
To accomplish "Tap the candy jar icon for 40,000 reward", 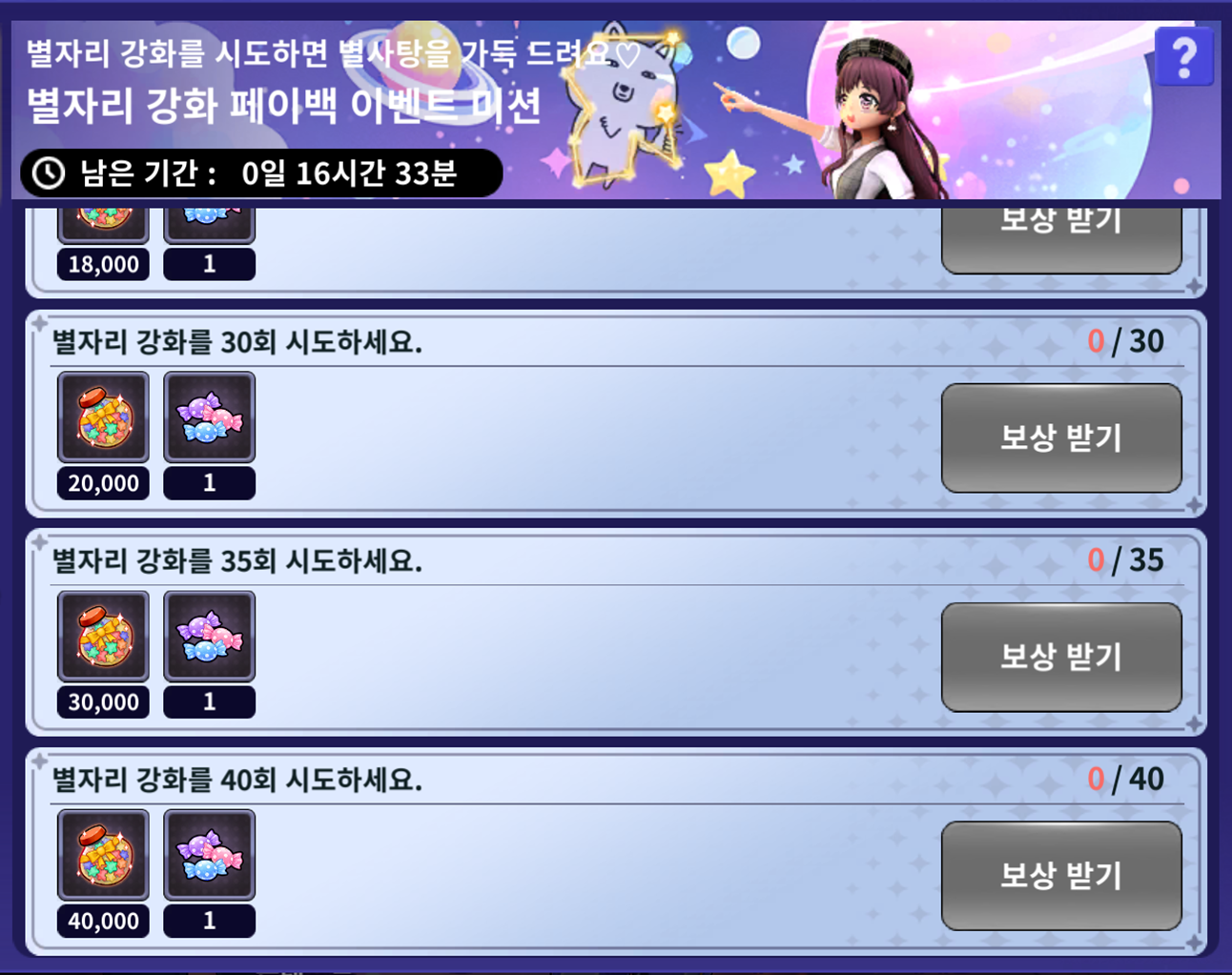I will click(x=103, y=855).
